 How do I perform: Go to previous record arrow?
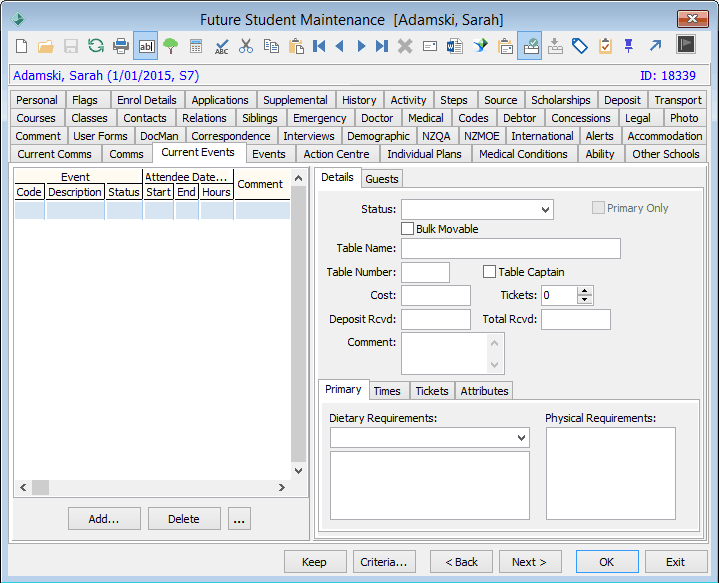[340, 46]
